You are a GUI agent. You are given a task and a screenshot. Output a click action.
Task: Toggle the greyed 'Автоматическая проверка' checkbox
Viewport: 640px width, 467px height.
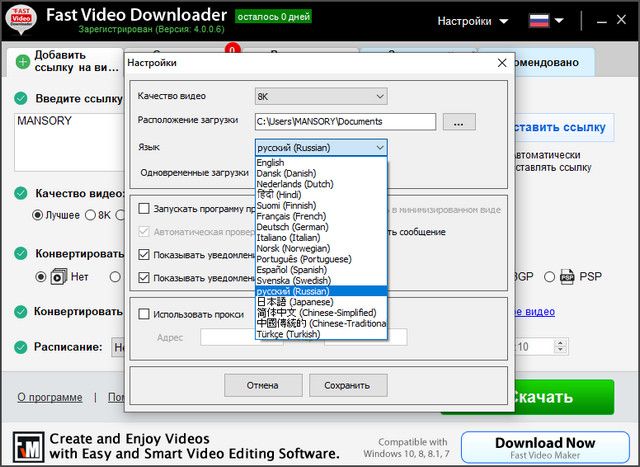(144, 232)
